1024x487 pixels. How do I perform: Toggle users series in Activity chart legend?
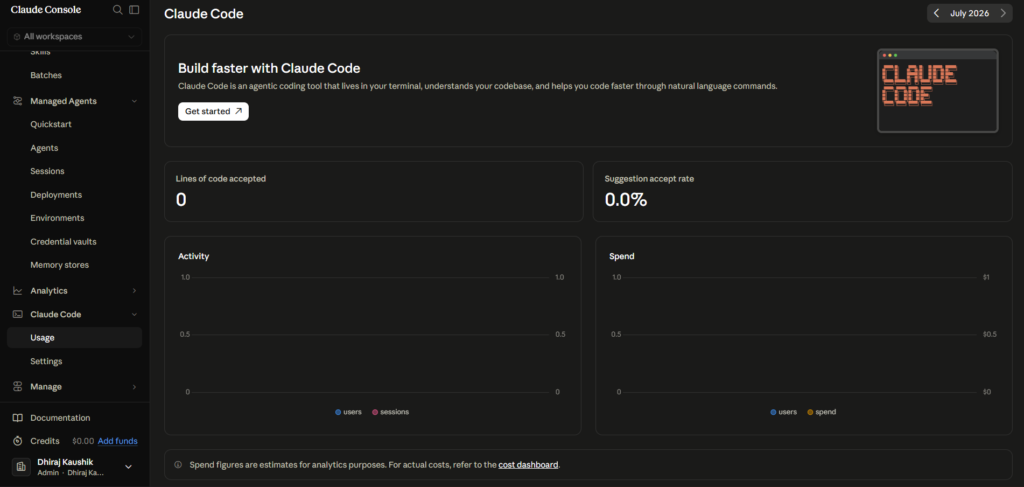348,412
